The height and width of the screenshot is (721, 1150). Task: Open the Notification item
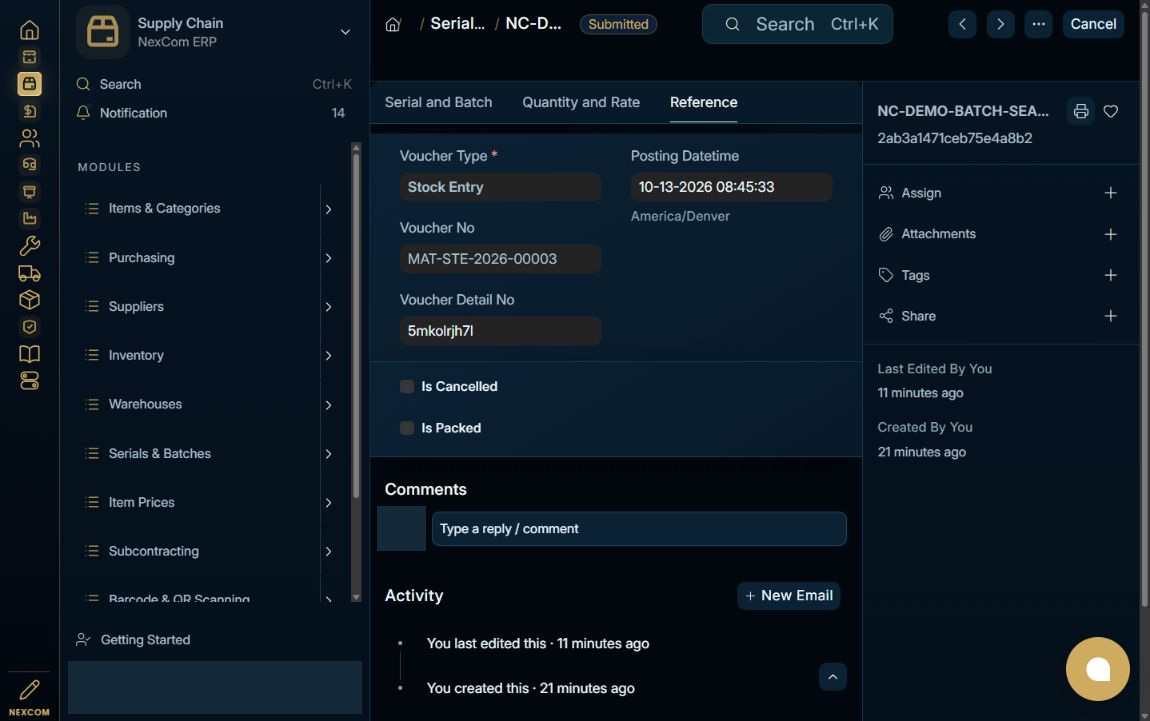[213, 113]
